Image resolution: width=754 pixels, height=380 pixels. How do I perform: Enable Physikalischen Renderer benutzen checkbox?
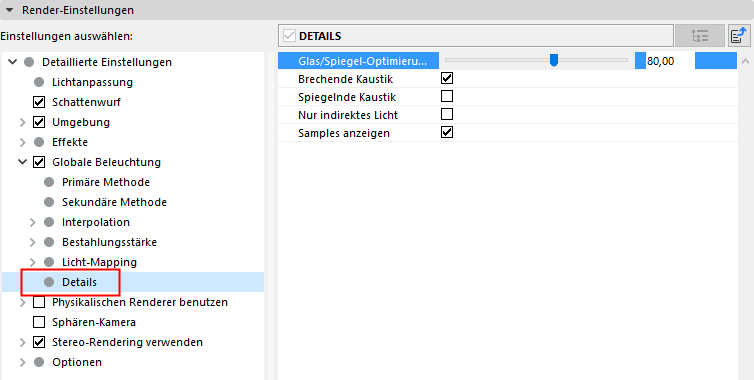point(39,302)
